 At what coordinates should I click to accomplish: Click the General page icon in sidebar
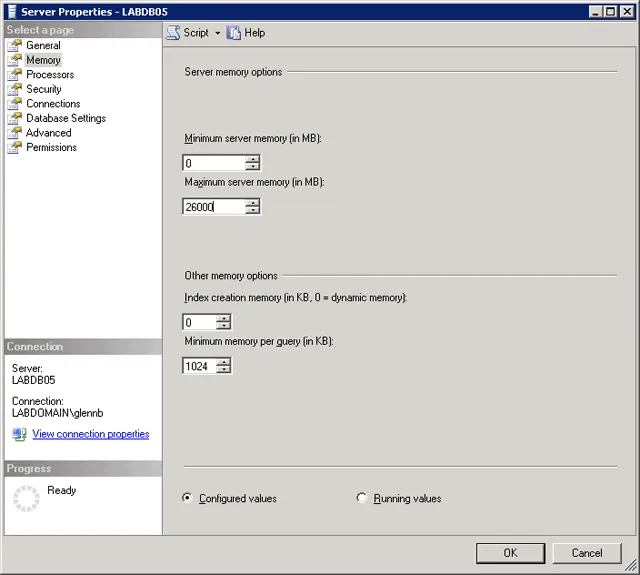pyautogui.click(x=14, y=46)
